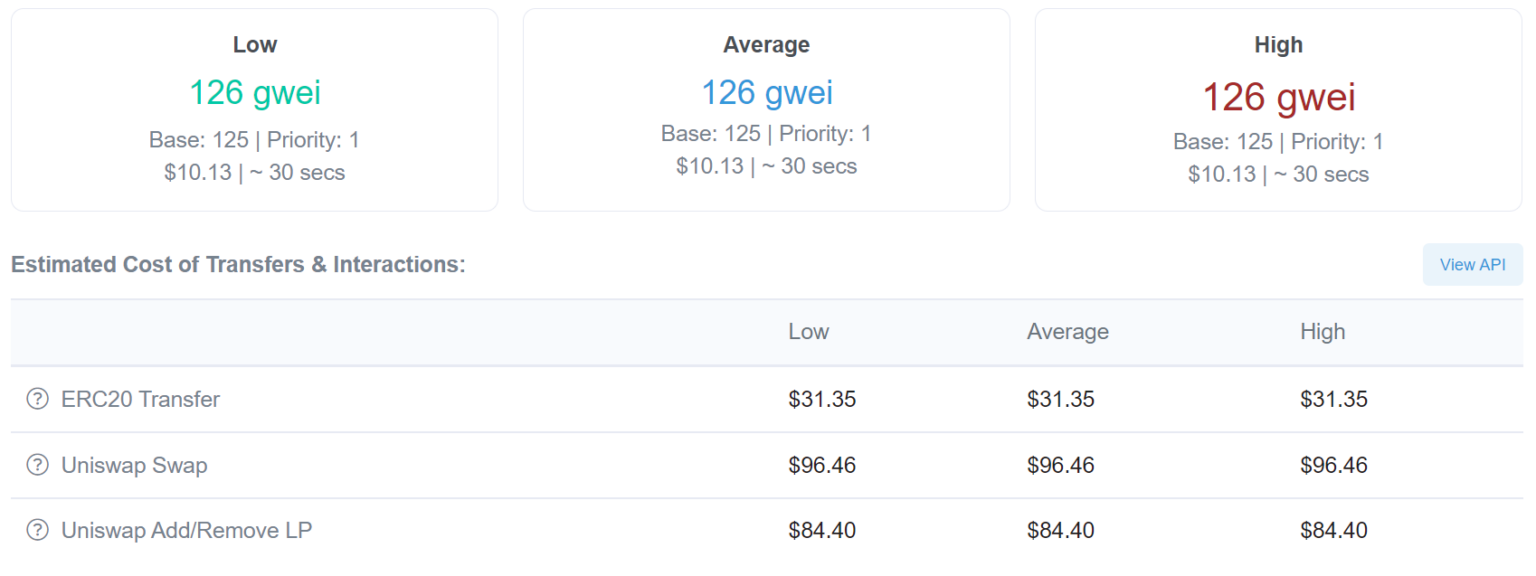Click the Low ERC20 Transfer cost $31.35
Screen dimensions: 1536x576
[x=822, y=399]
